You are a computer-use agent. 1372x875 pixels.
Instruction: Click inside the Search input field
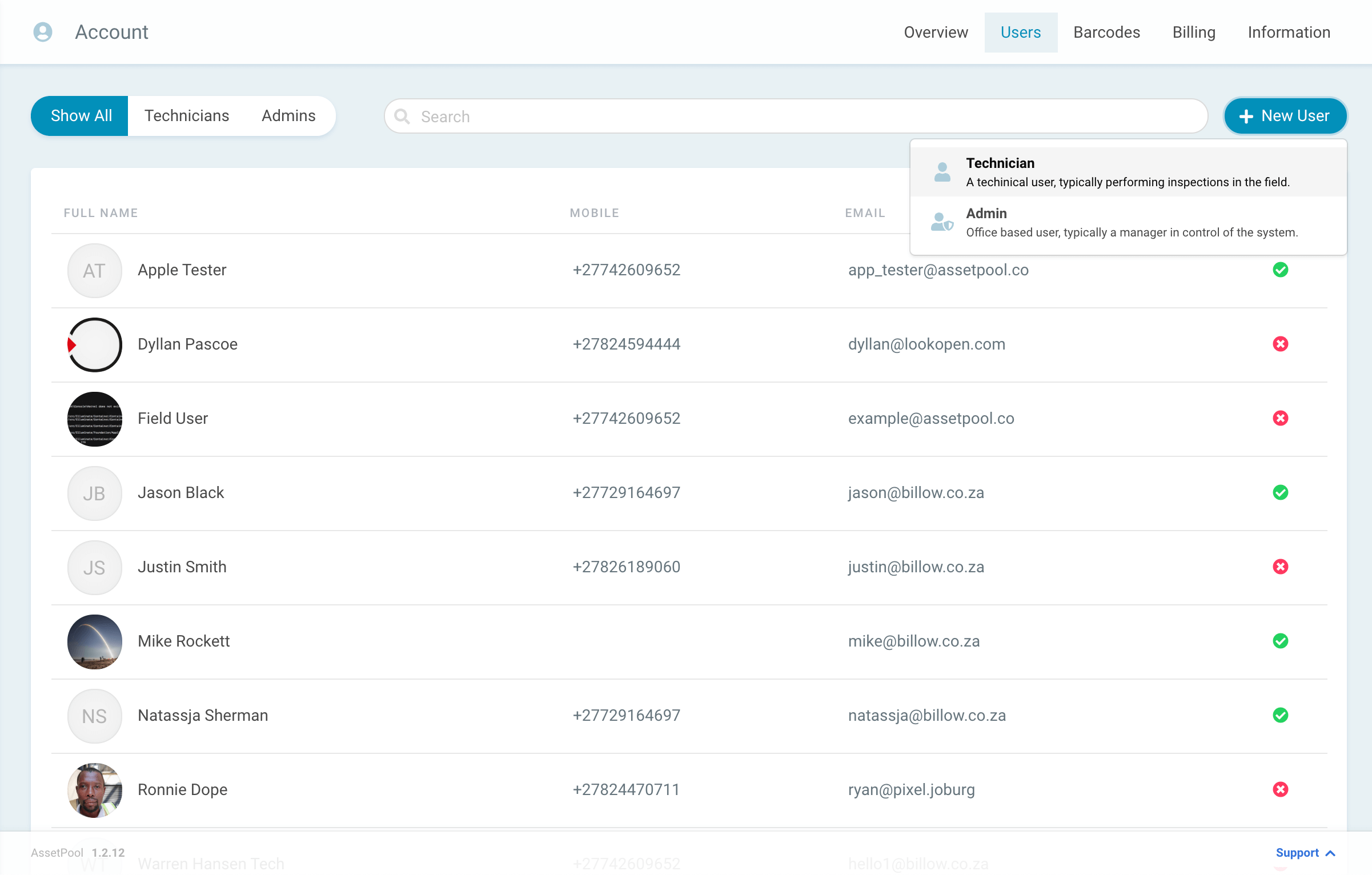(x=628, y=116)
